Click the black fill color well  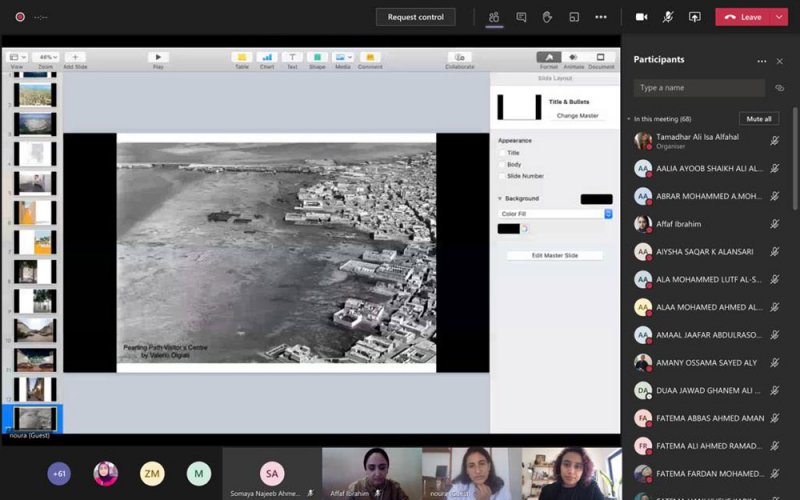click(509, 229)
